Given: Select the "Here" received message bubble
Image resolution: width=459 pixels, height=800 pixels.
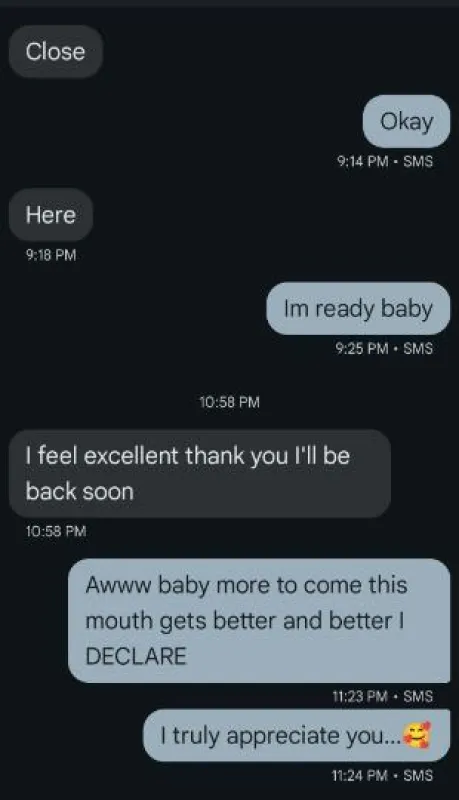Looking at the screenshot, I should [x=51, y=215].
